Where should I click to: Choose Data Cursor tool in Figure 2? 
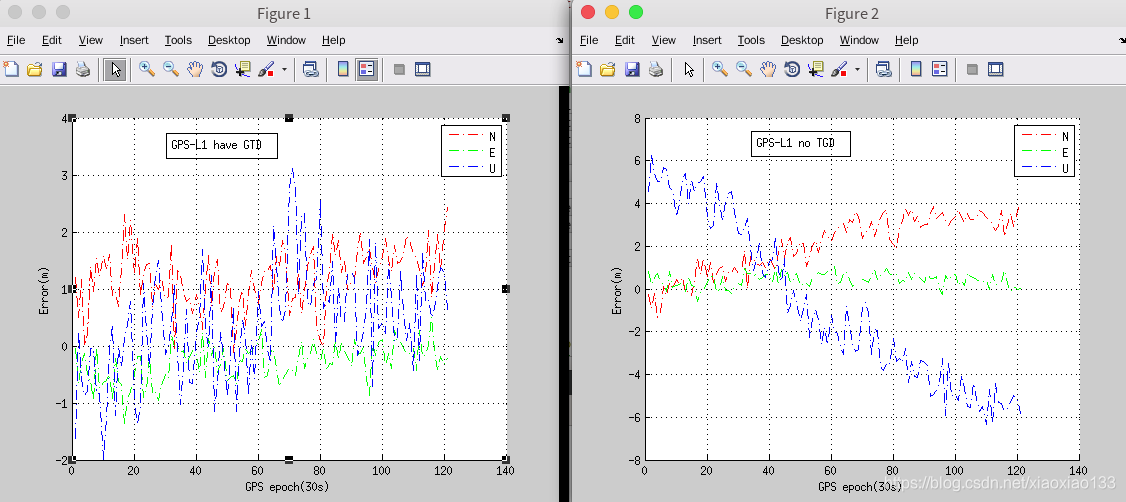(x=816, y=69)
